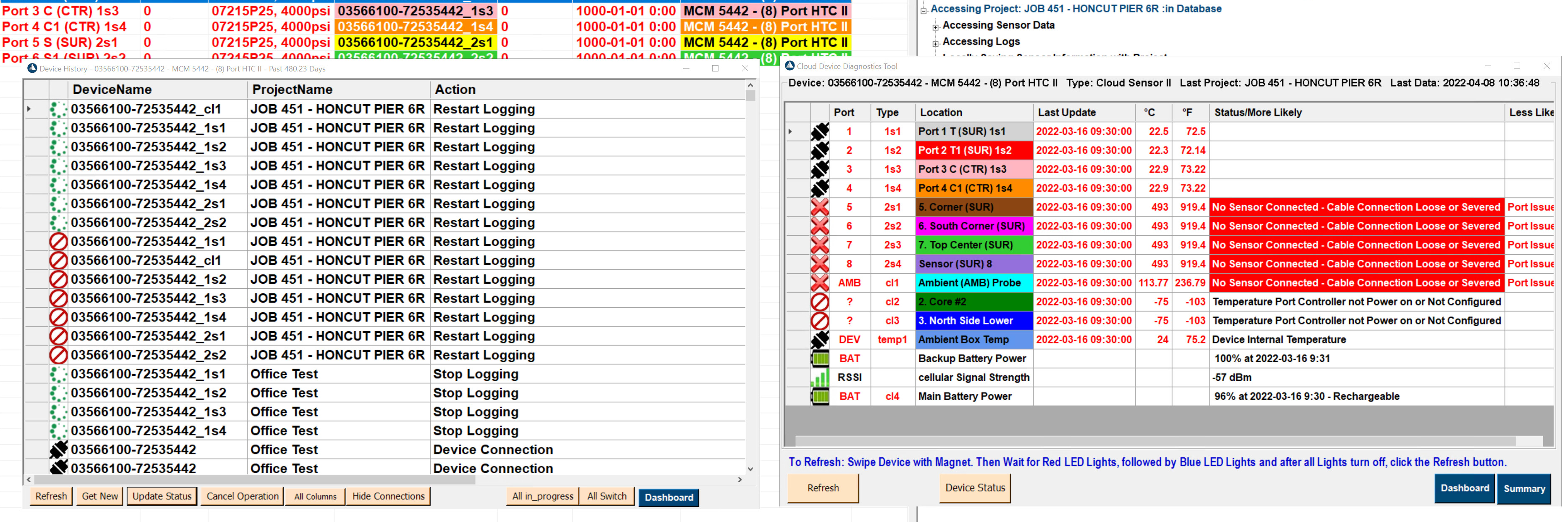Click Backup Battery Power battery icon
The width and height of the screenshot is (1568, 522).
pos(819,359)
